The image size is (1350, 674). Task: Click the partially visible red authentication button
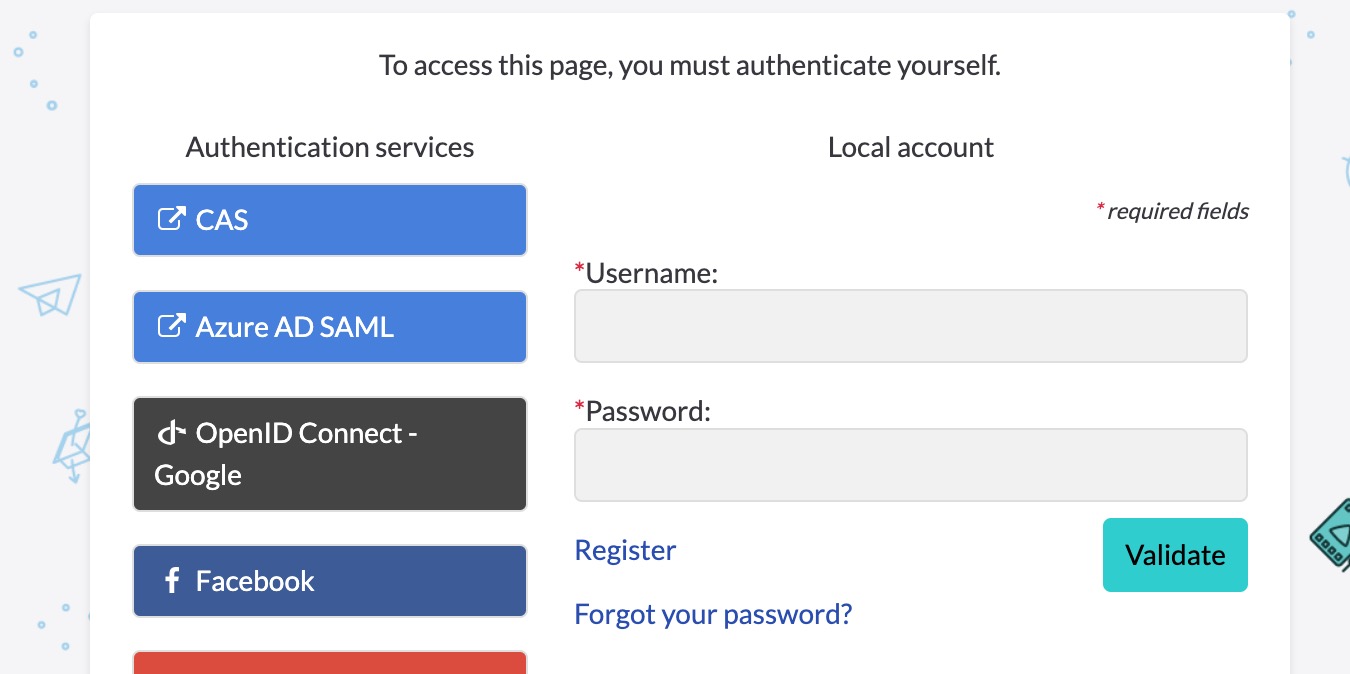click(330, 663)
